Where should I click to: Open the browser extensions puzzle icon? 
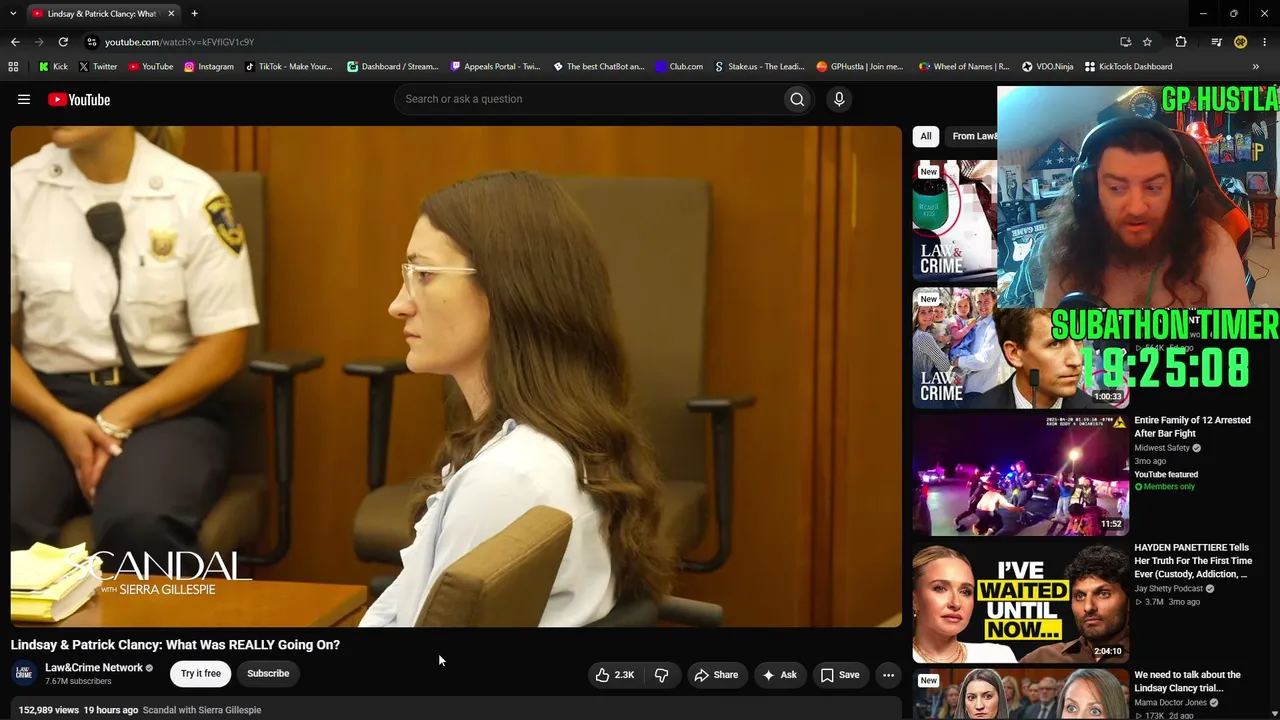coord(1181,42)
